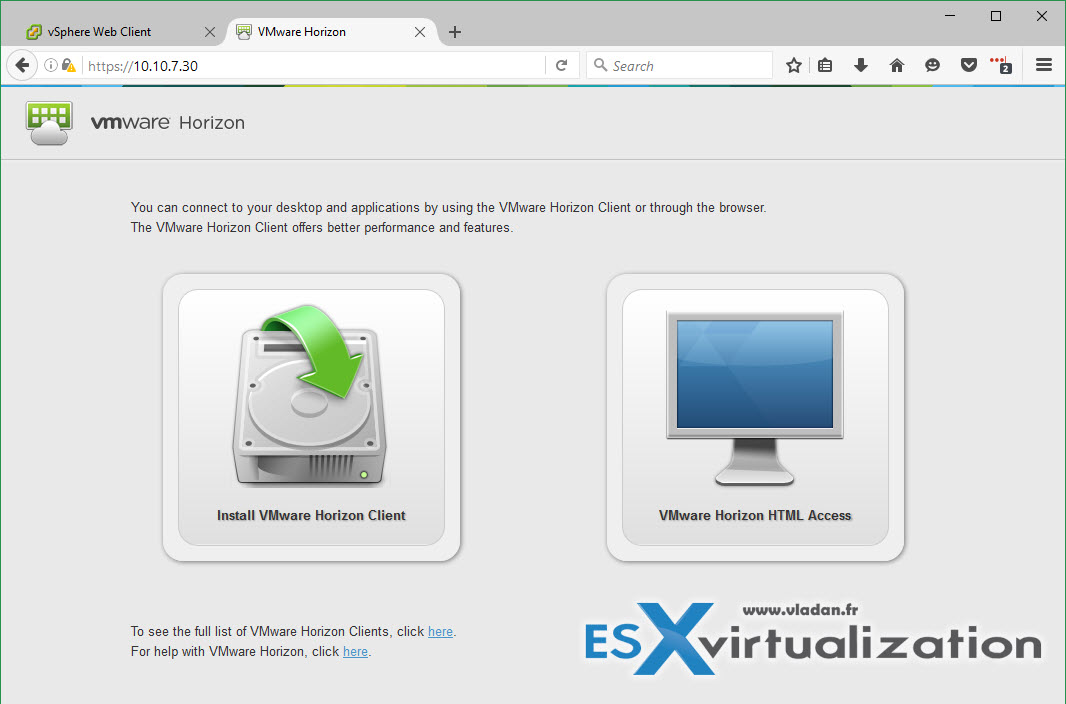Click the VMware Horizon logo icon
Viewport: 1066px width, 704px height.
tap(49, 123)
